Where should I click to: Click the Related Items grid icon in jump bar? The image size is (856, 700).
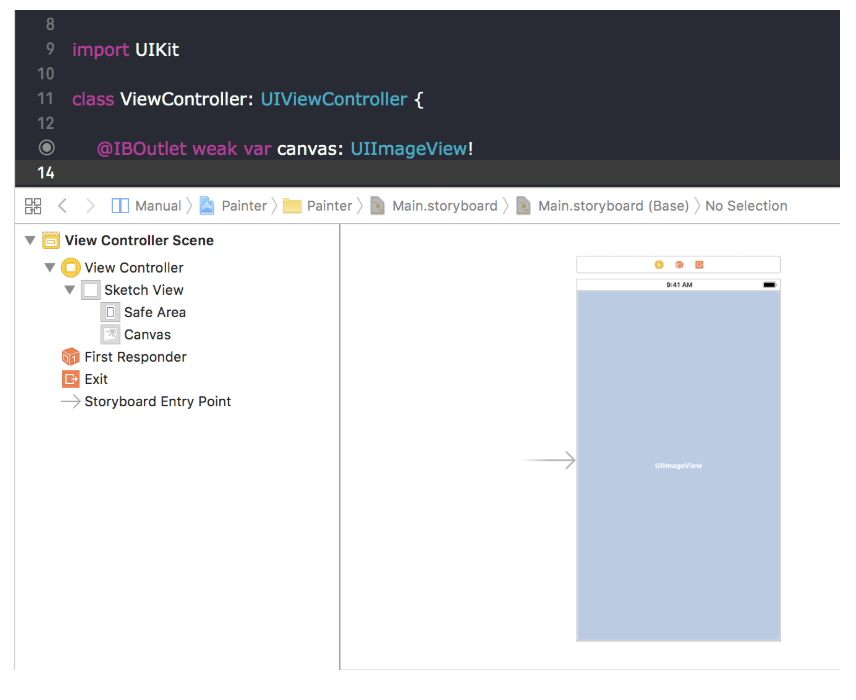[33, 205]
